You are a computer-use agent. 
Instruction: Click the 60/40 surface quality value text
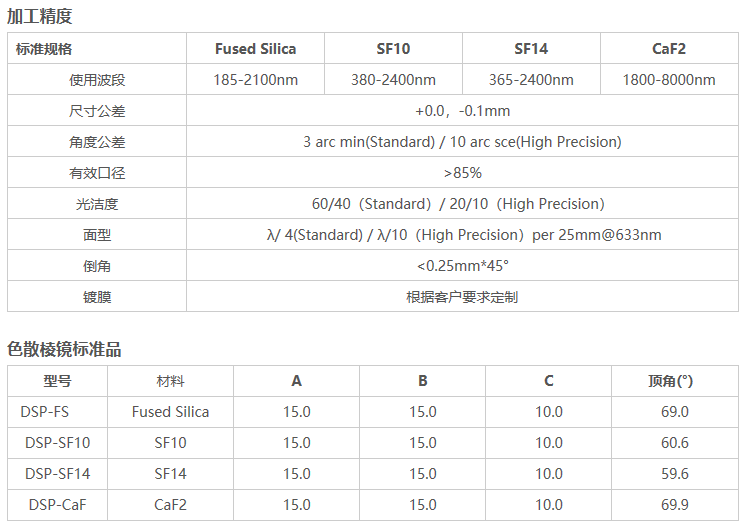(462, 204)
